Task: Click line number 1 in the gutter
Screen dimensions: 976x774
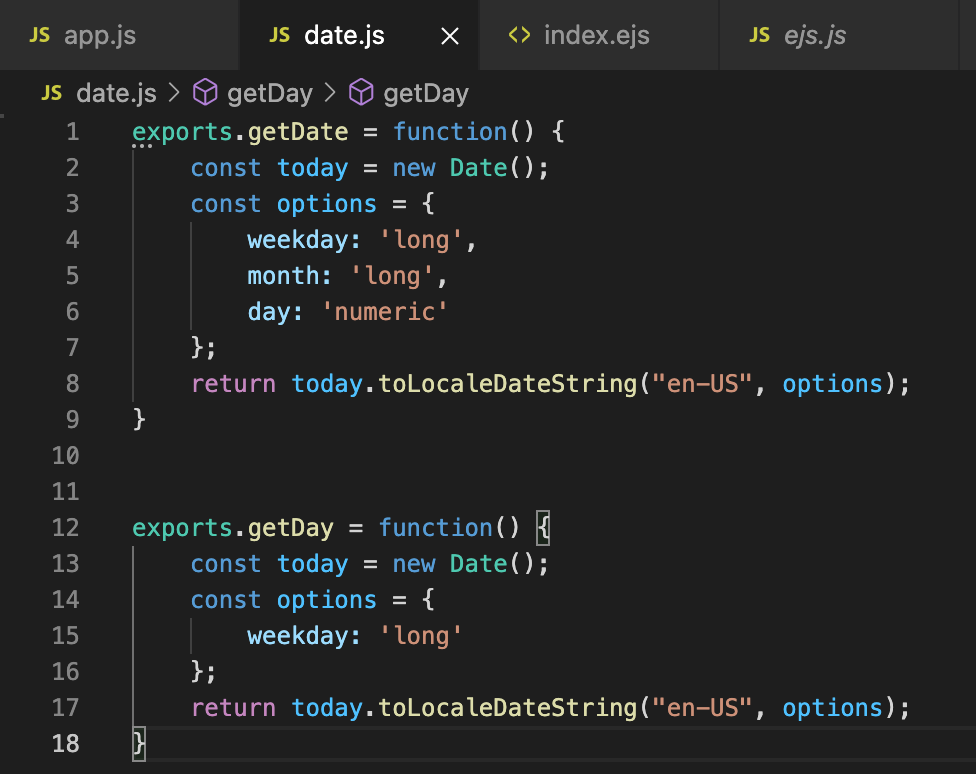Action: 73,131
